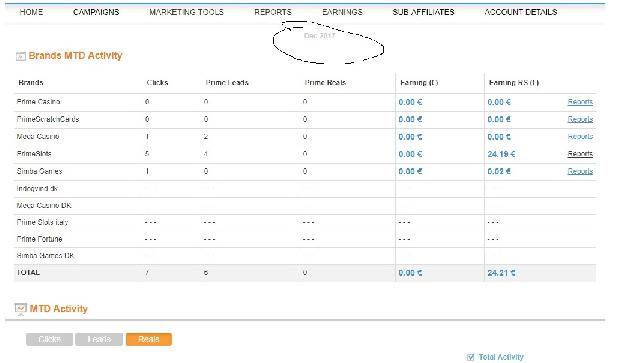
Task: Go to the CAMPAIGNS section
Action: [96, 12]
